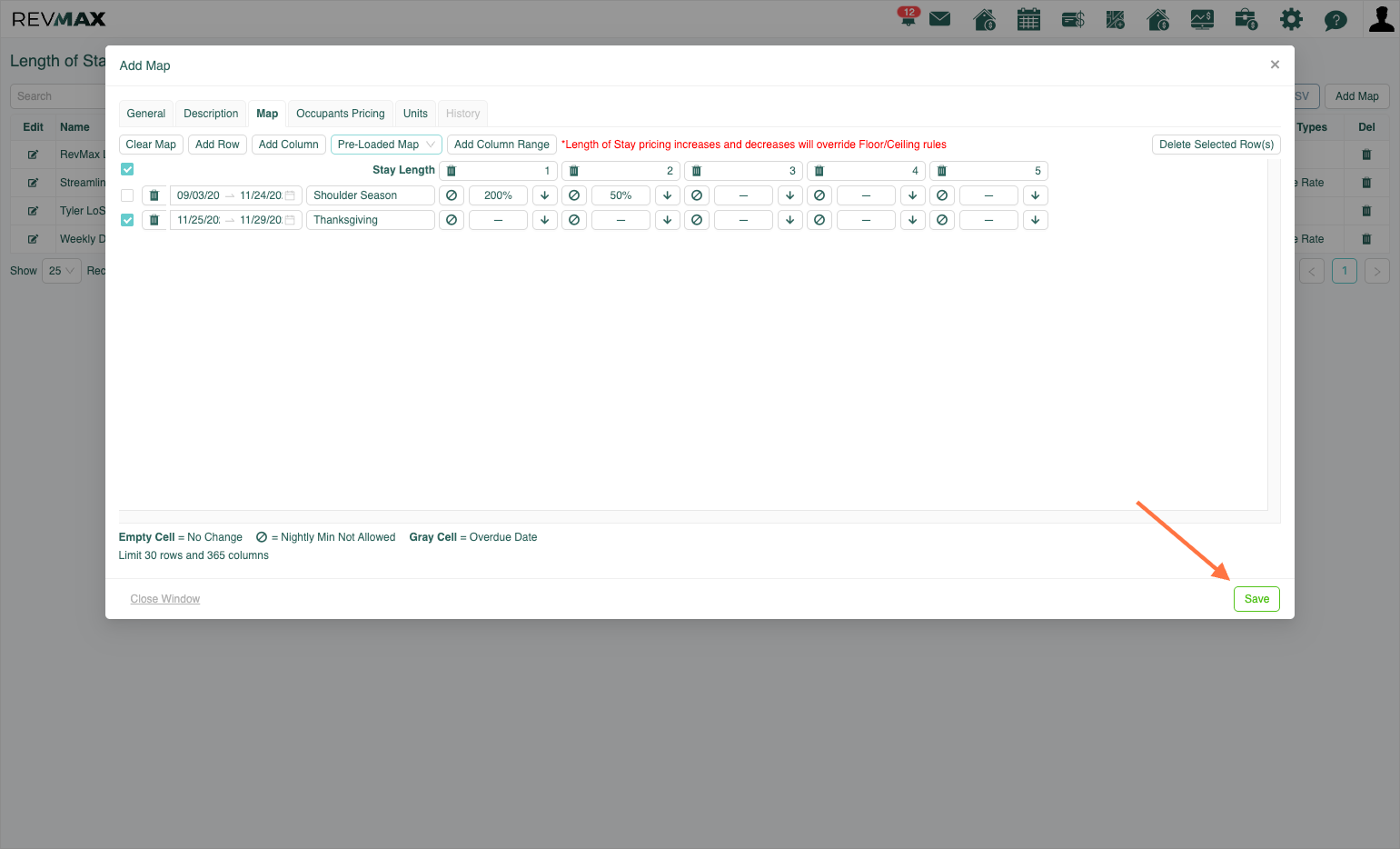Switch to the General tab
This screenshot has height=849, width=1400.
pyautogui.click(x=146, y=114)
